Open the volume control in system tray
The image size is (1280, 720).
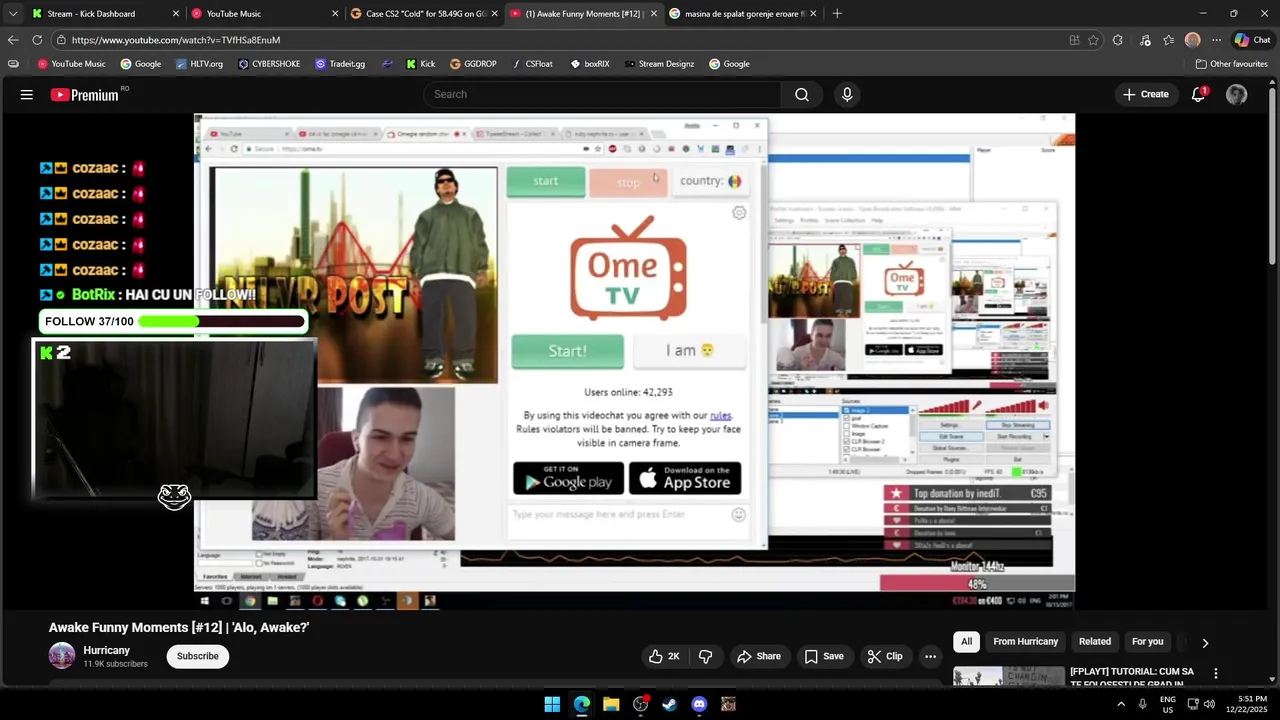(1209, 704)
